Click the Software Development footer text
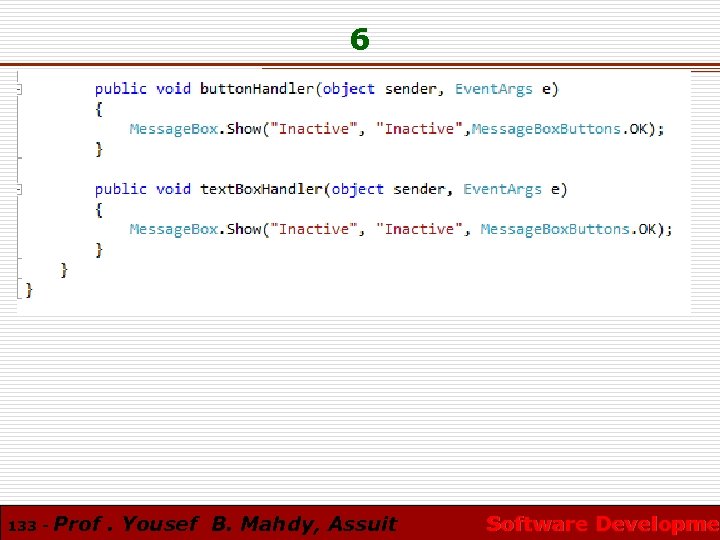The image size is (720, 540). (x=602, y=524)
